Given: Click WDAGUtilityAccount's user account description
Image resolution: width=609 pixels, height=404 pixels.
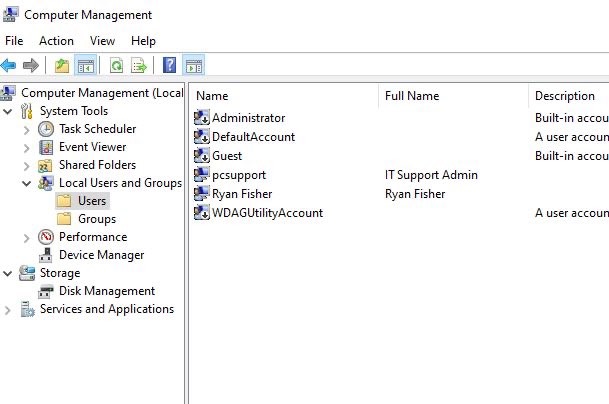Looking at the screenshot, I should (572, 213).
